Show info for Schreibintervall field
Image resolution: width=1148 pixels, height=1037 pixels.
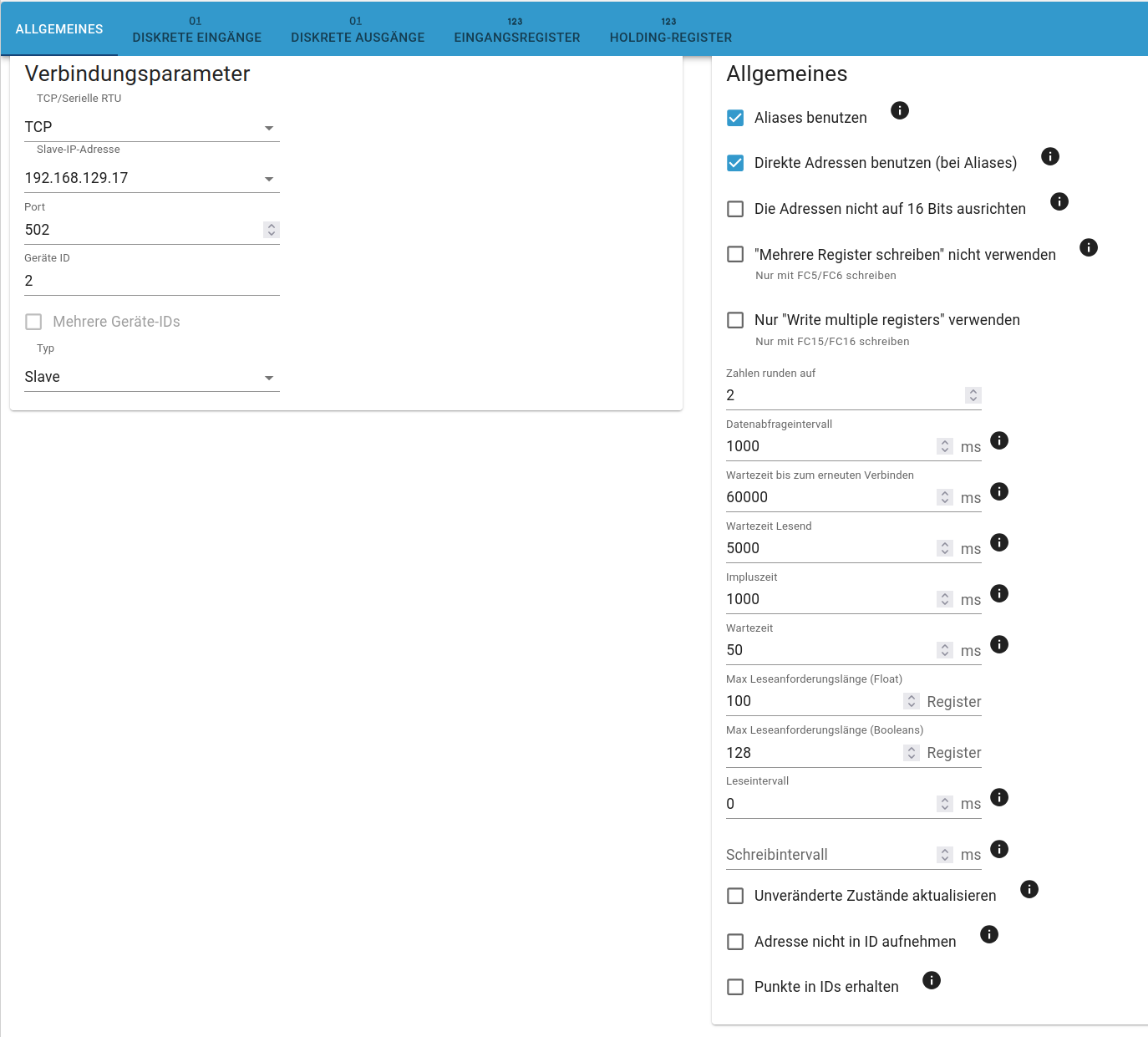(998, 849)
